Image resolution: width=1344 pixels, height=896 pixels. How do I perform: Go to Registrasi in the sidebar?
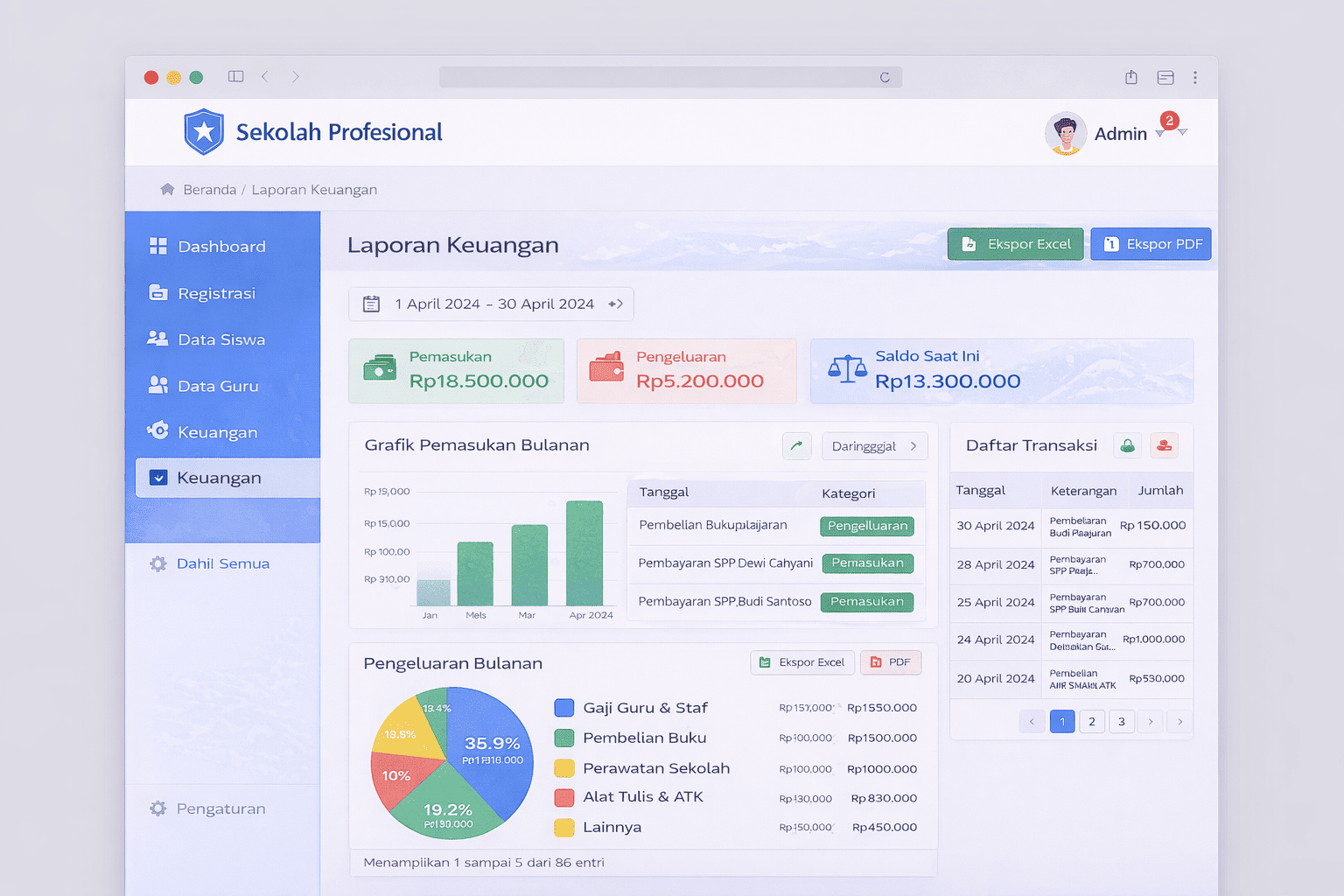216,293
